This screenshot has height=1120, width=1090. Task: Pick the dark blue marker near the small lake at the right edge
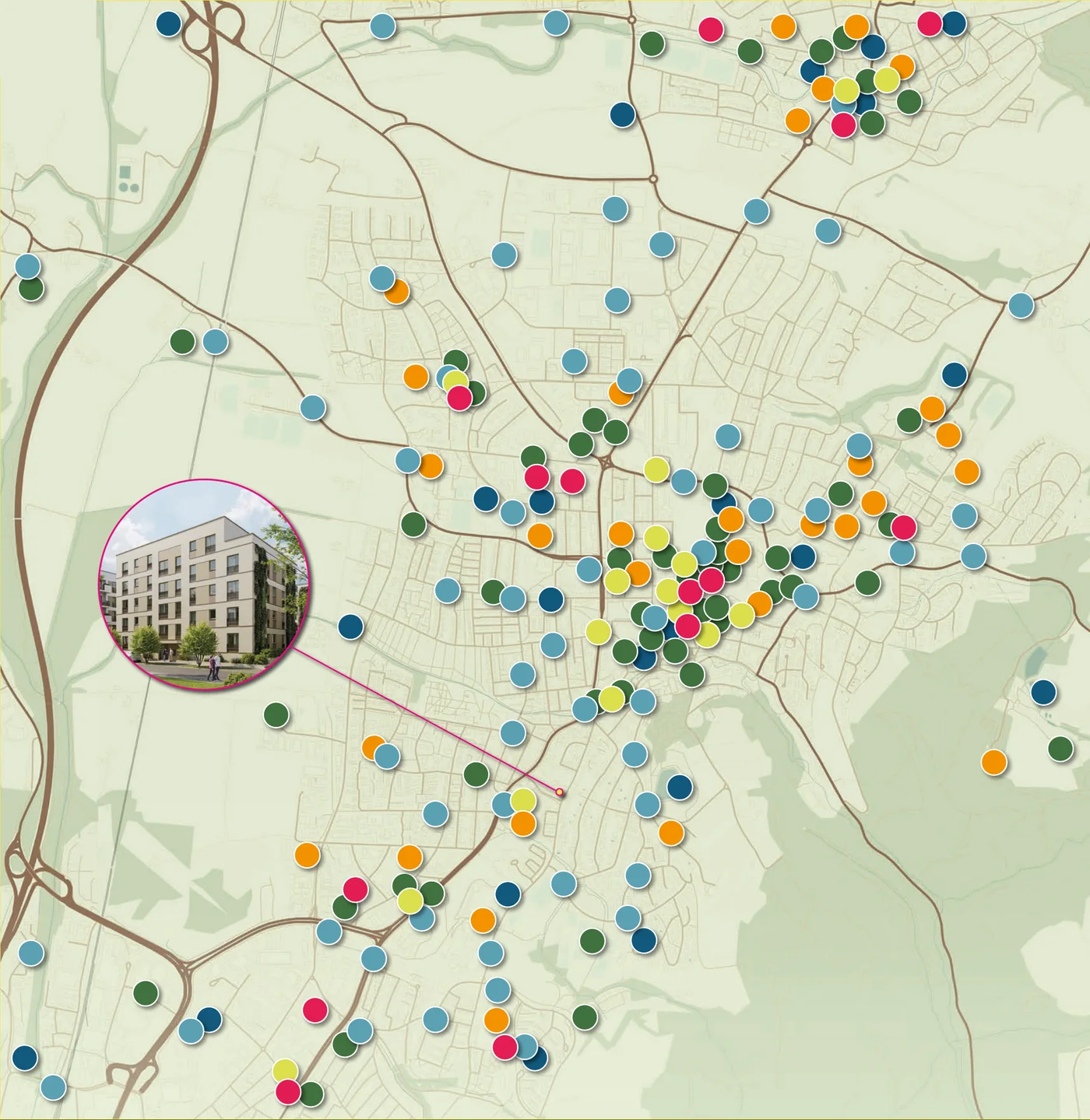(1043, 691)
